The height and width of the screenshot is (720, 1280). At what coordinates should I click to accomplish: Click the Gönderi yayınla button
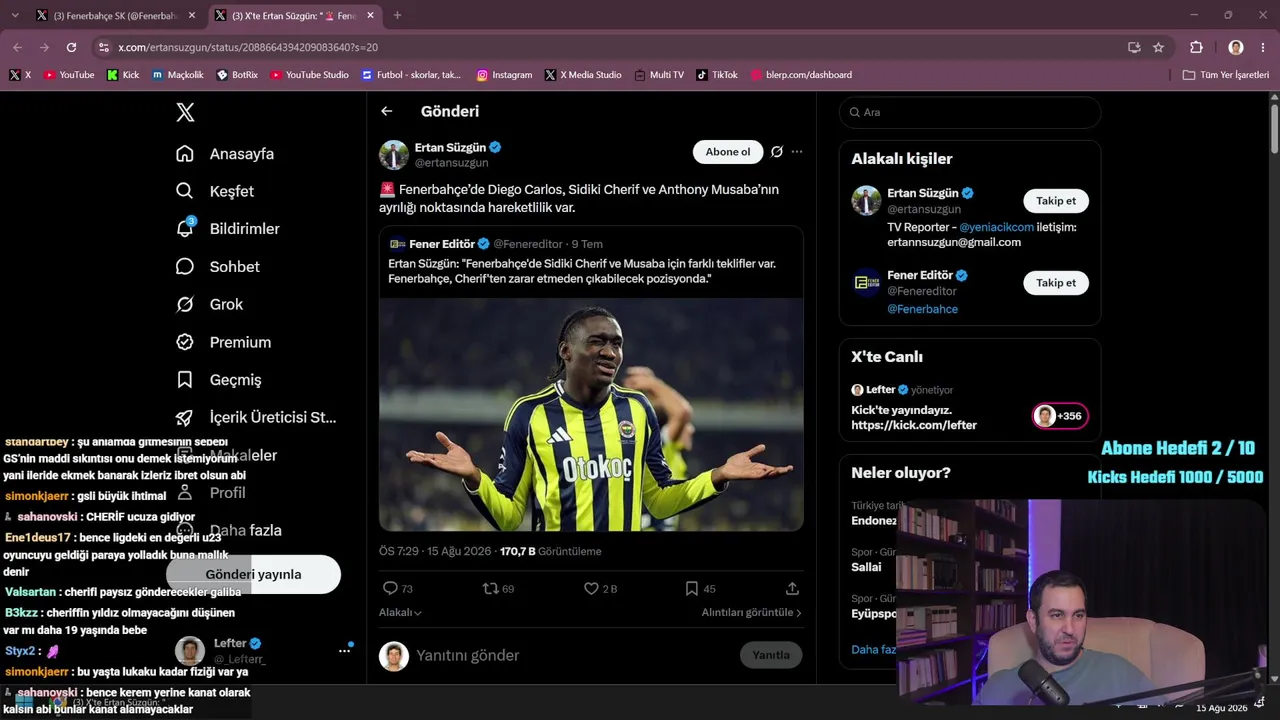253,574
